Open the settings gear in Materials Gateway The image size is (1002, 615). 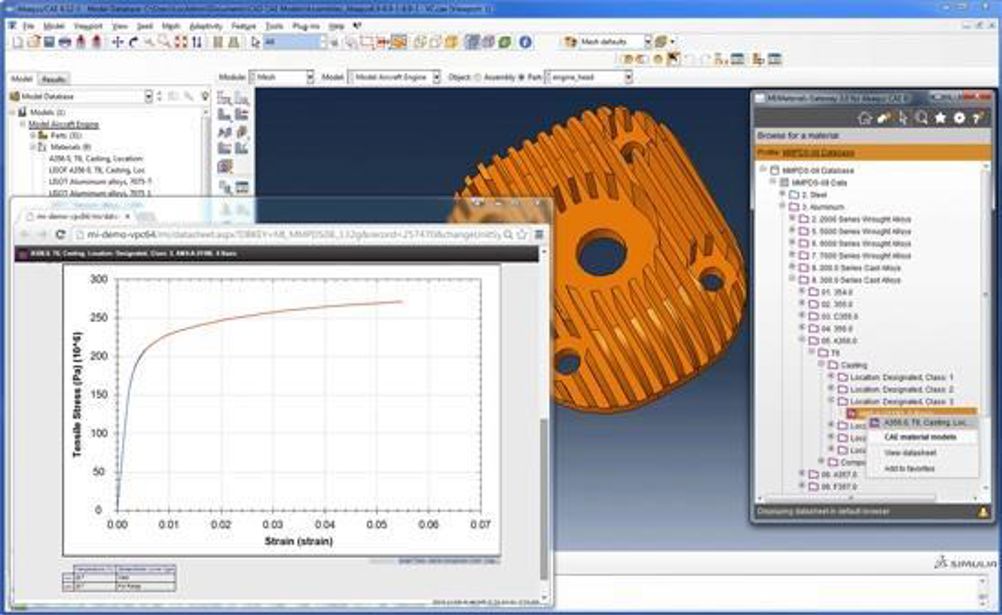(959, 118)
